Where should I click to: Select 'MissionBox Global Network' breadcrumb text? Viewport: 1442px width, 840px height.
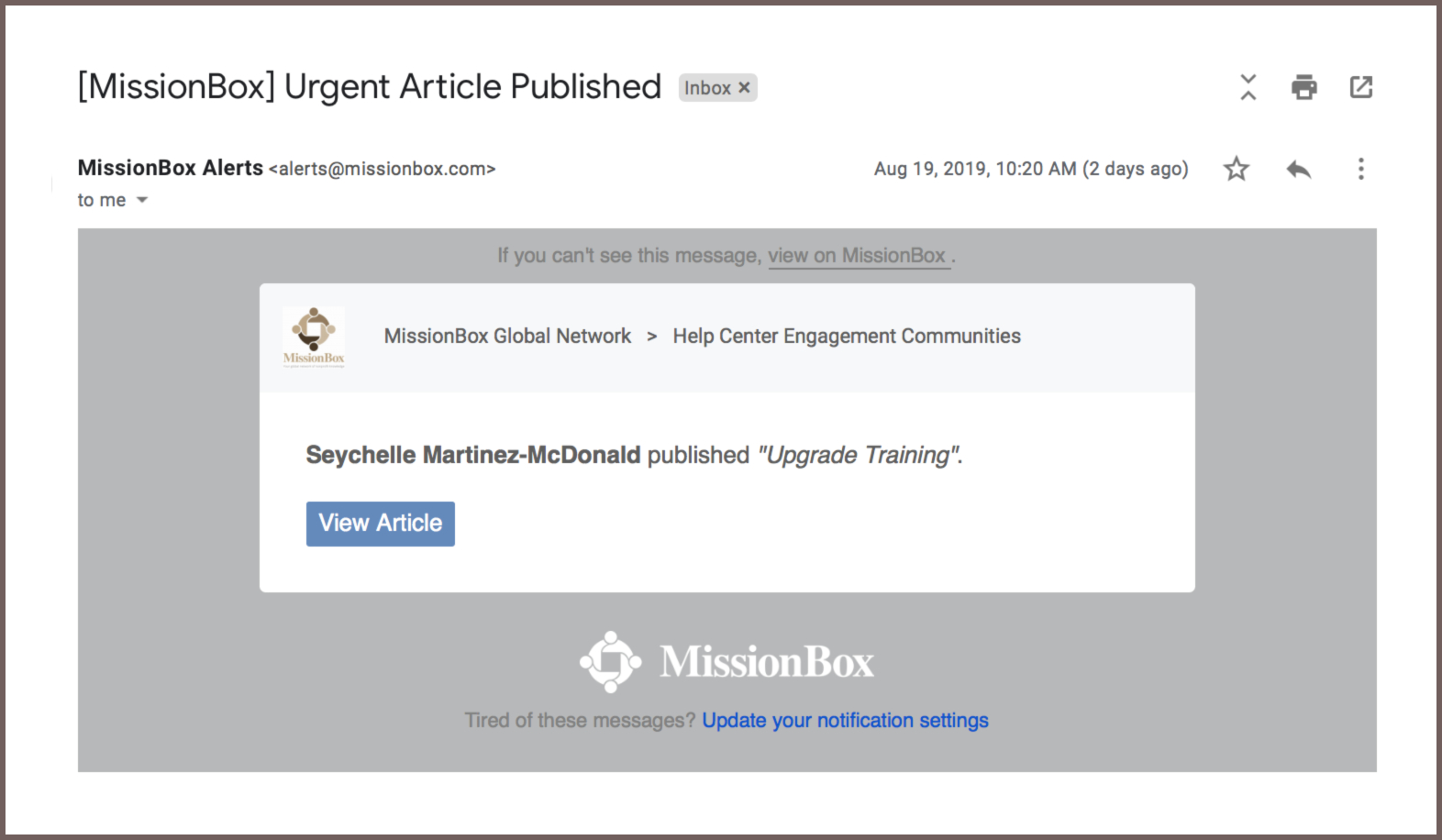click(507, 337)
